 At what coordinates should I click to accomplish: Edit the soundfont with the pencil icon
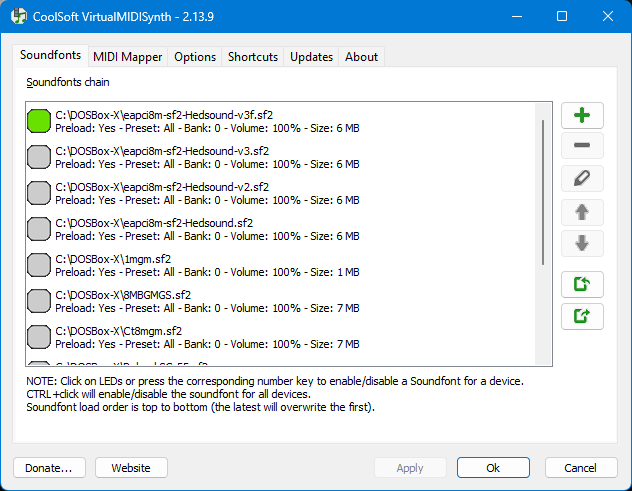[582, 178]
